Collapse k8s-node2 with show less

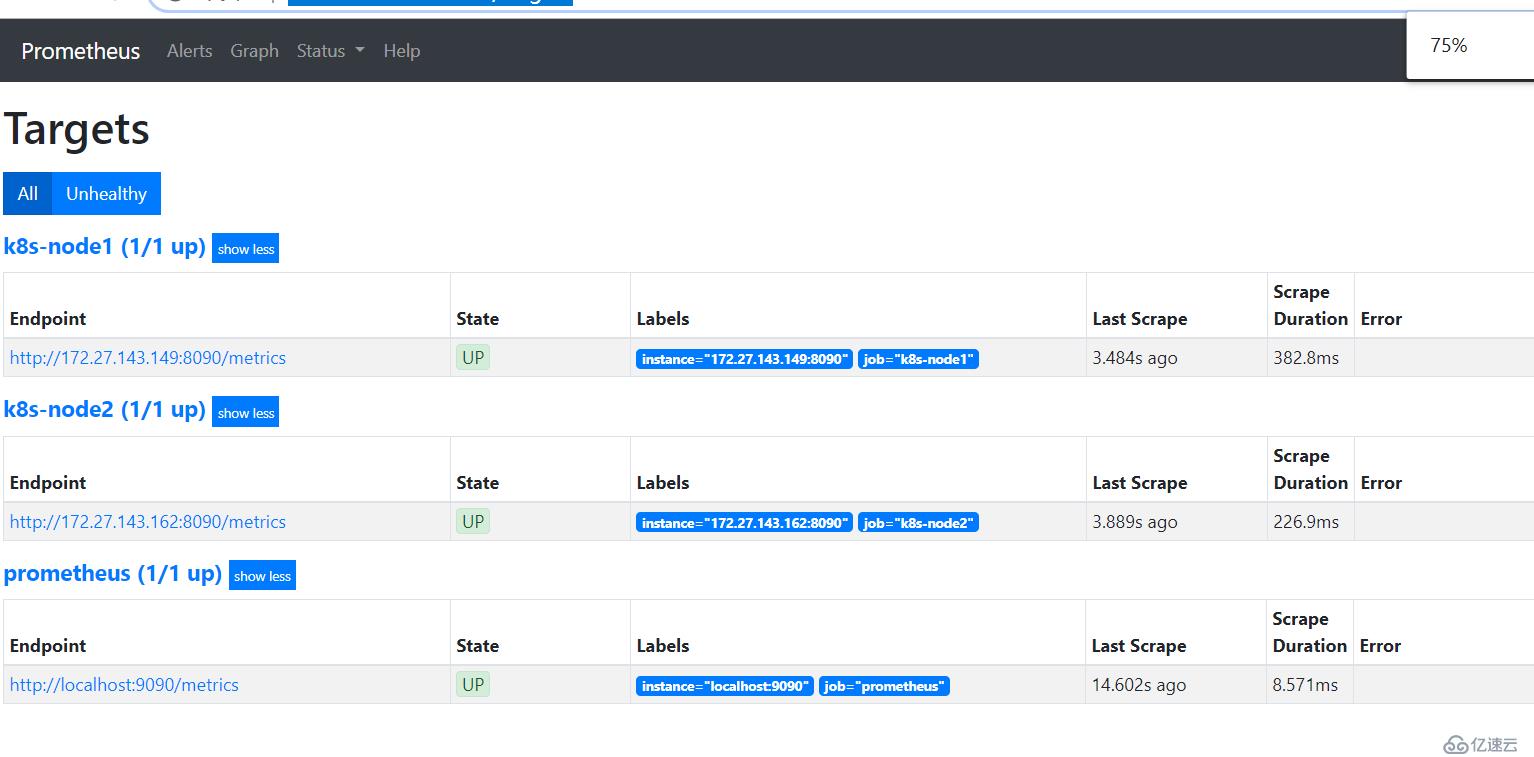click(245, 413)
